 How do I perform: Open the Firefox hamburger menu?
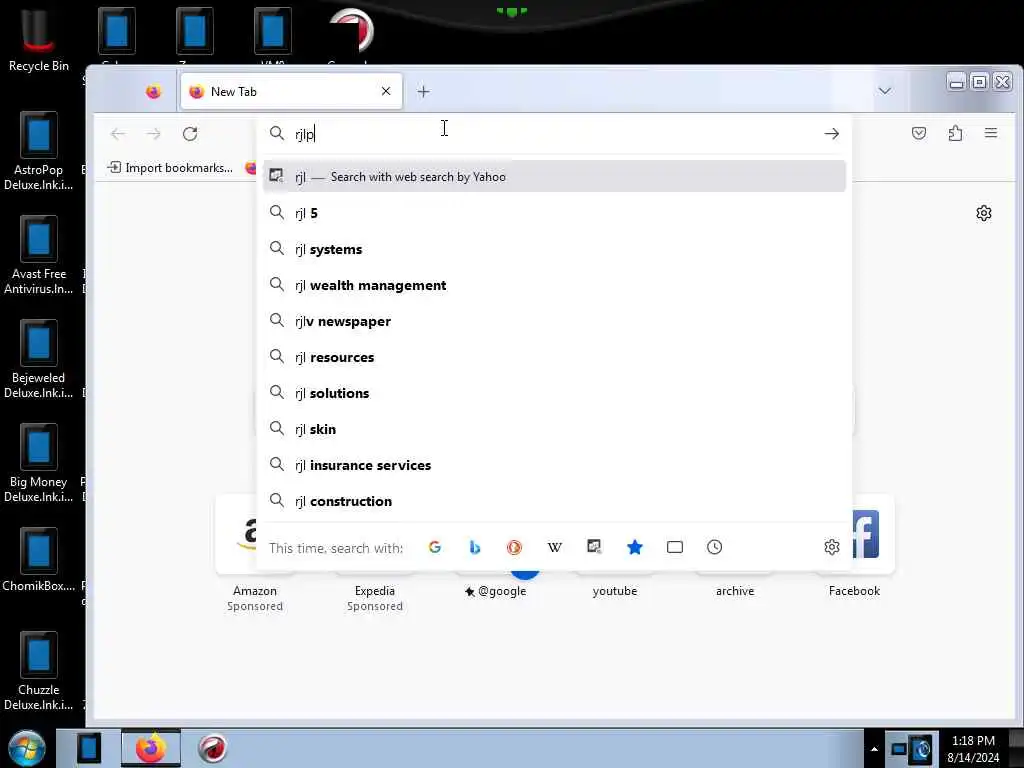tap(991, 133)
